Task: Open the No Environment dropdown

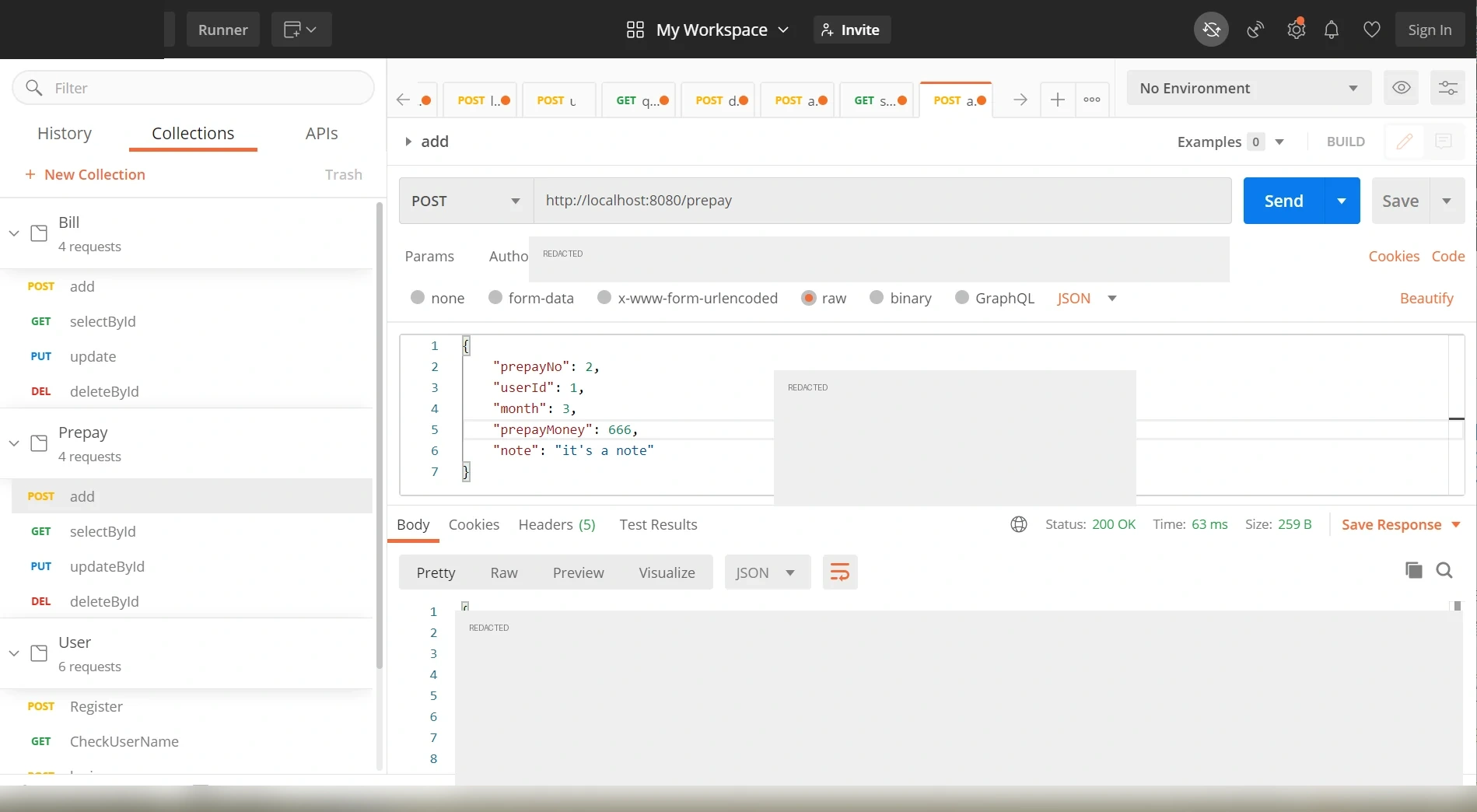Action: click(1248, 88)
